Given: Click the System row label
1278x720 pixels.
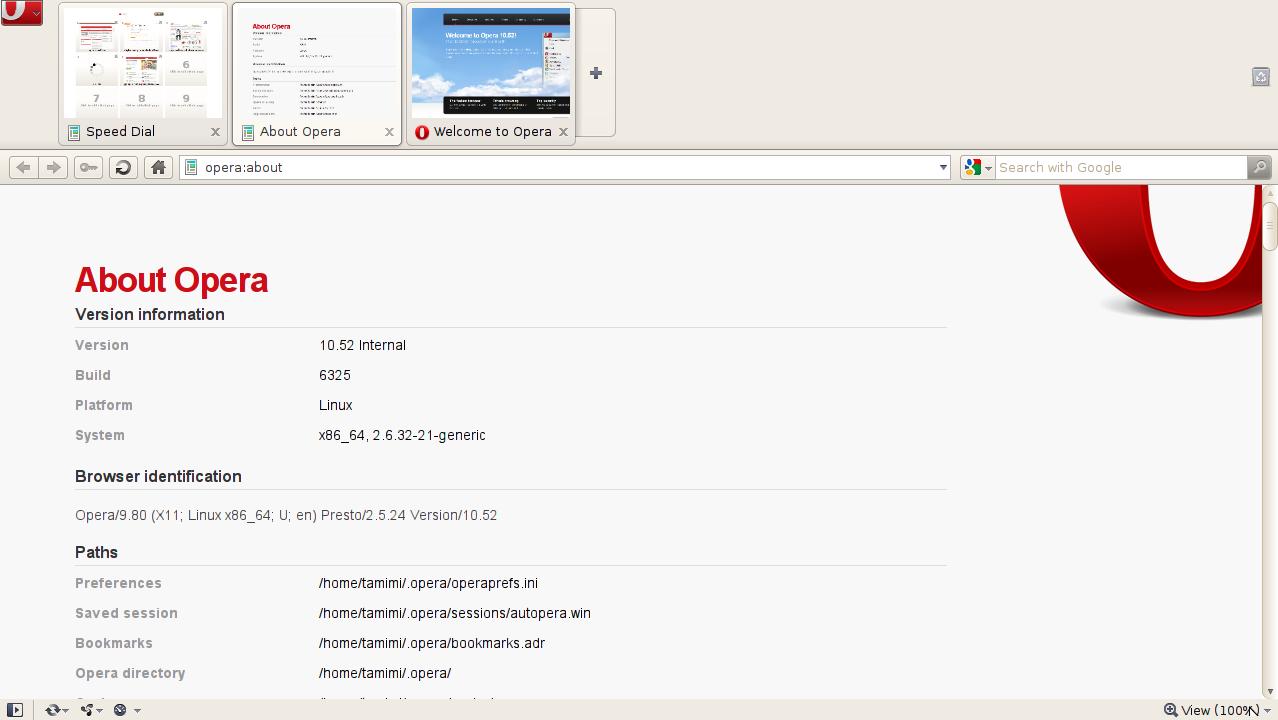Looking at the screenshot, I should click(x=100, y=435).
